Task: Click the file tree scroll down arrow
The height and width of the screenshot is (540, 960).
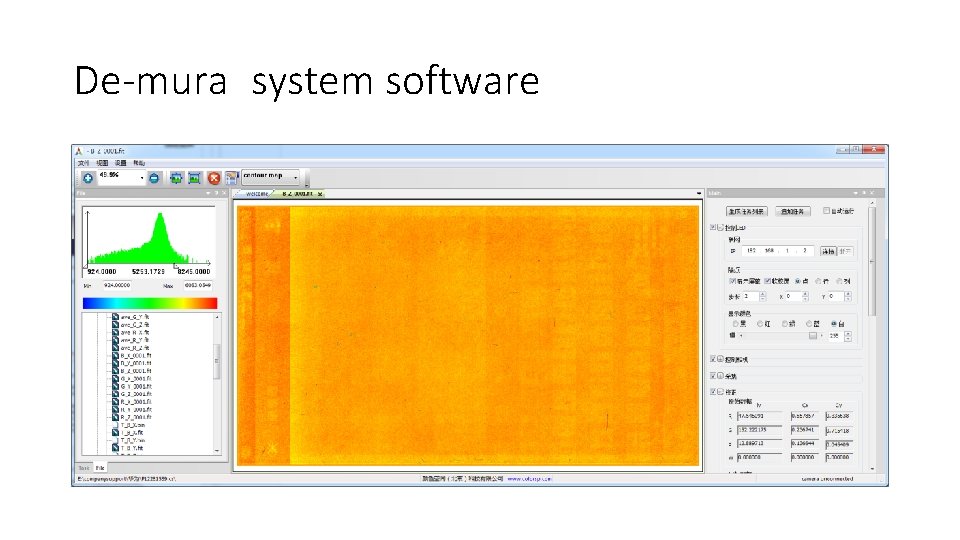Action: [x=217, y=451]
